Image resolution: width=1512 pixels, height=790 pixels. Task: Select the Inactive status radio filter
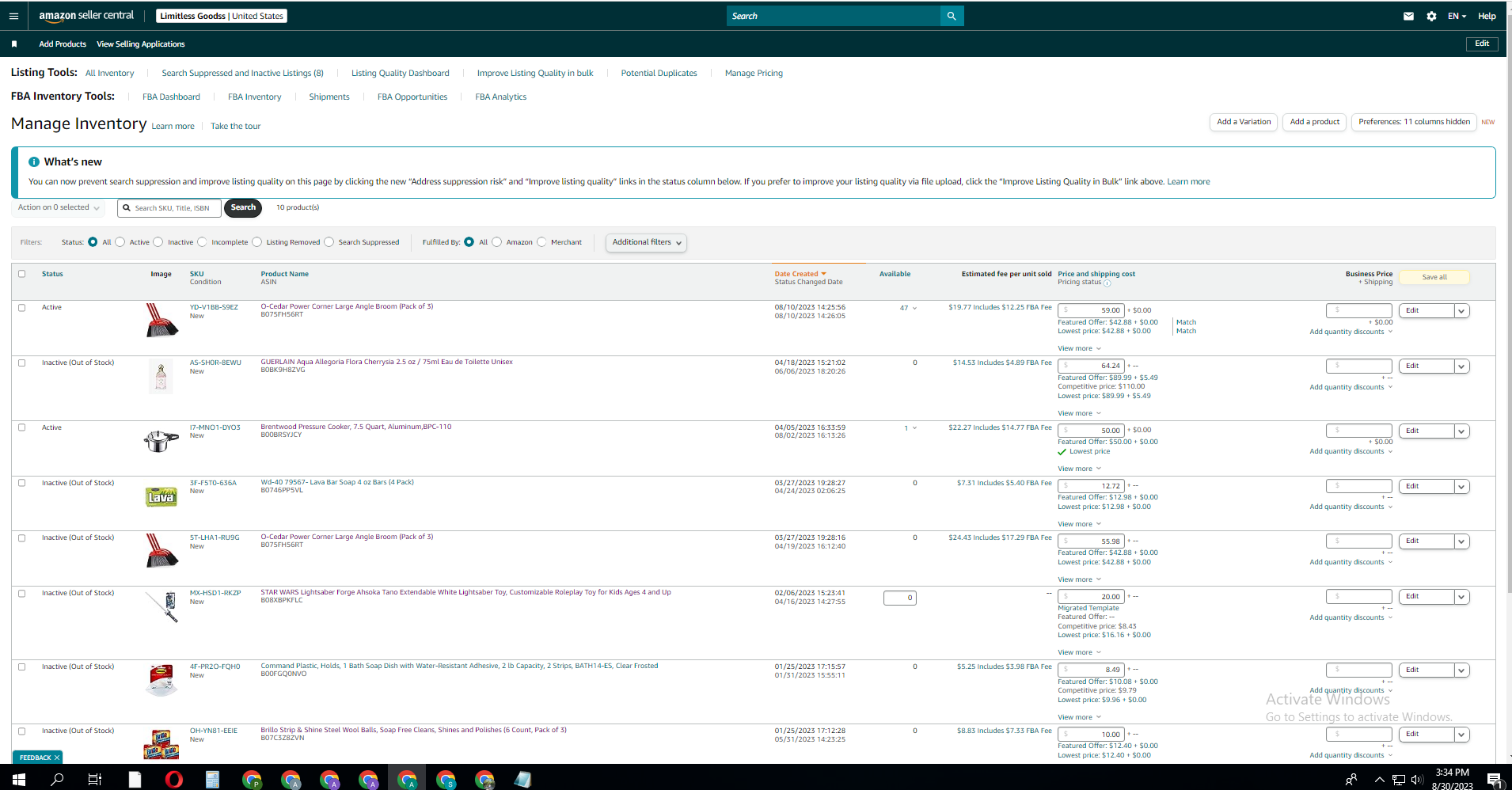158,242
